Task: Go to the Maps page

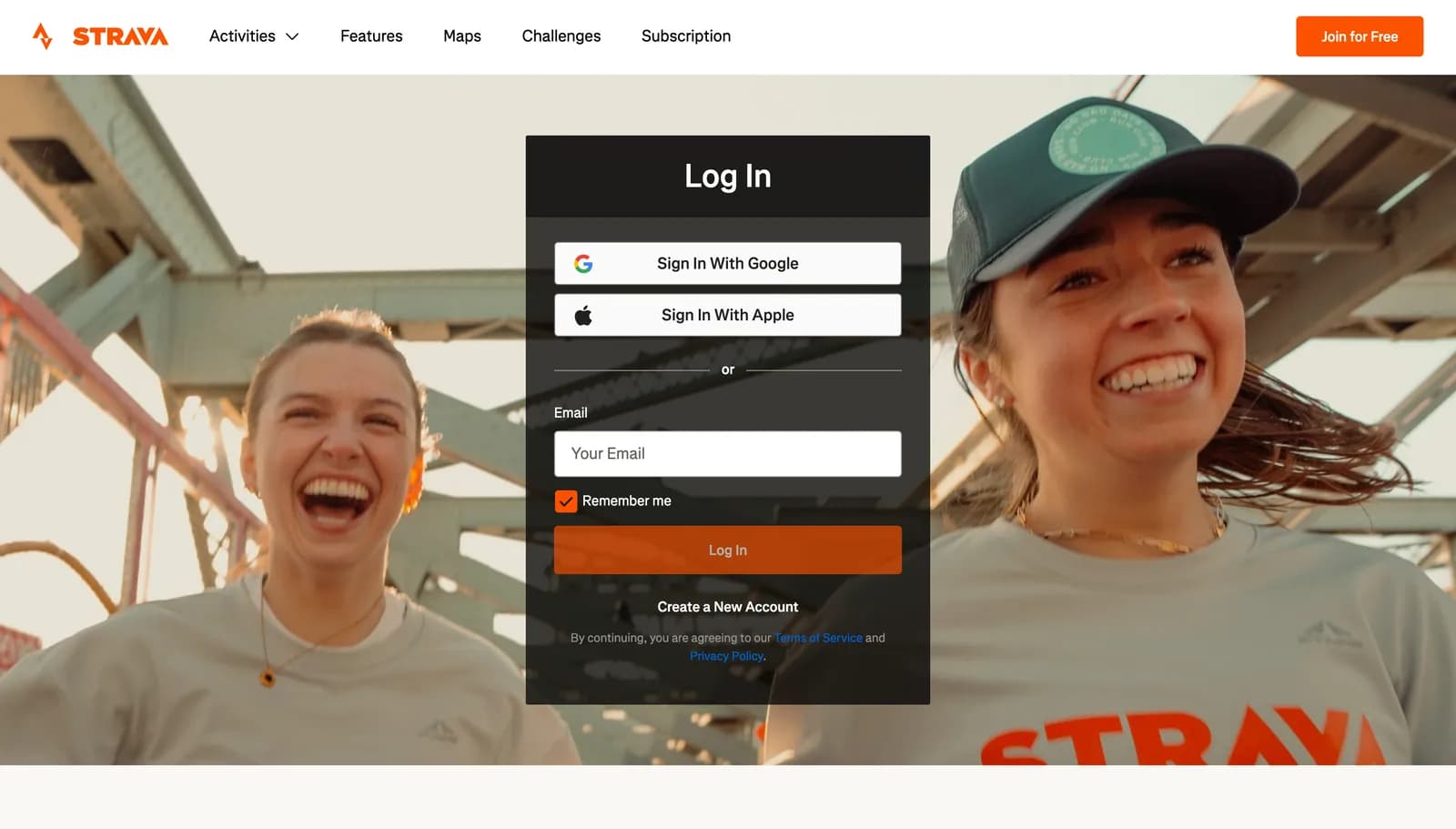Action: [462, 36]
